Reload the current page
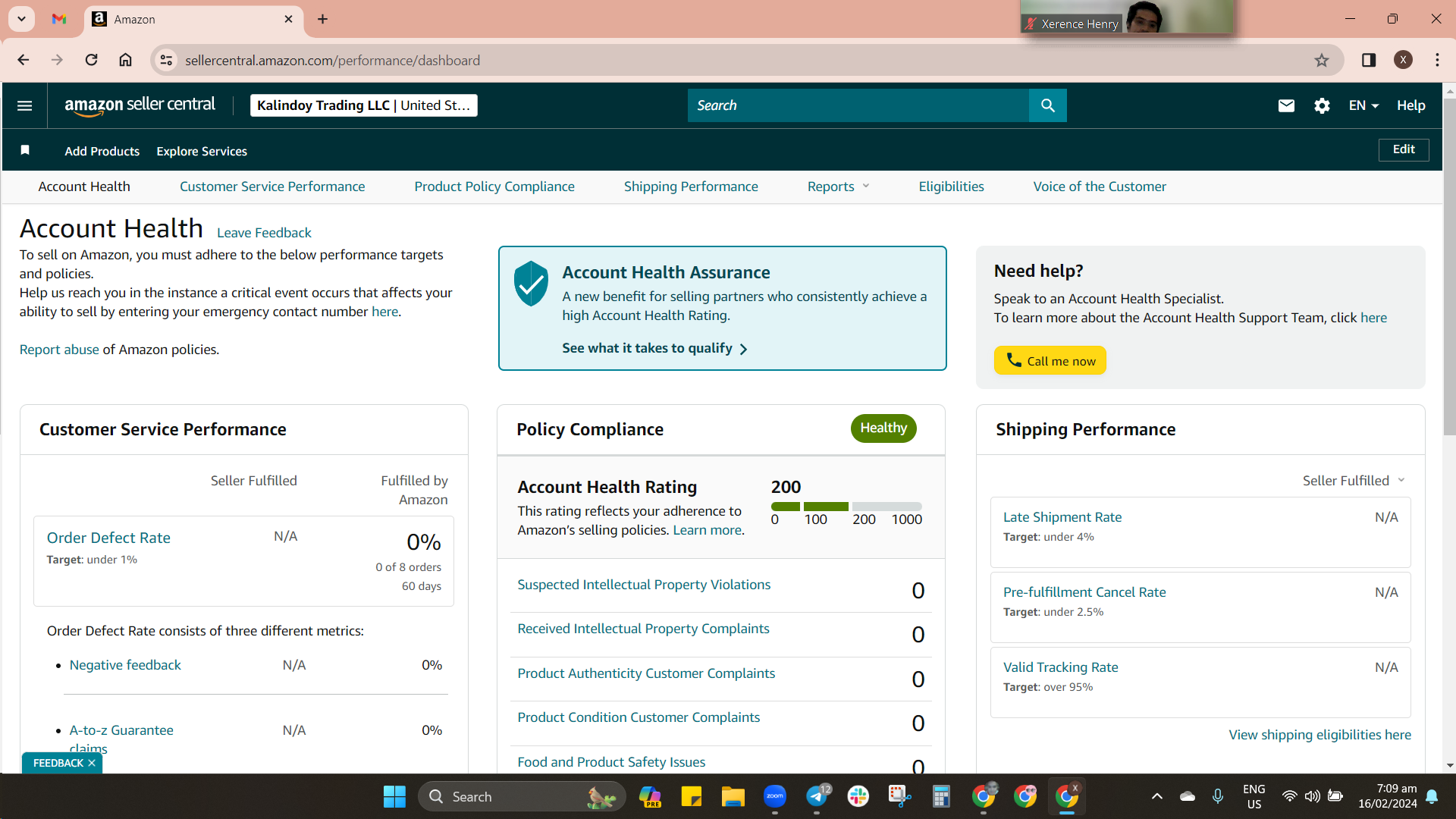The width and height of the screenshot is (1456, 819). pyautogui.click(x=91, y=60)
